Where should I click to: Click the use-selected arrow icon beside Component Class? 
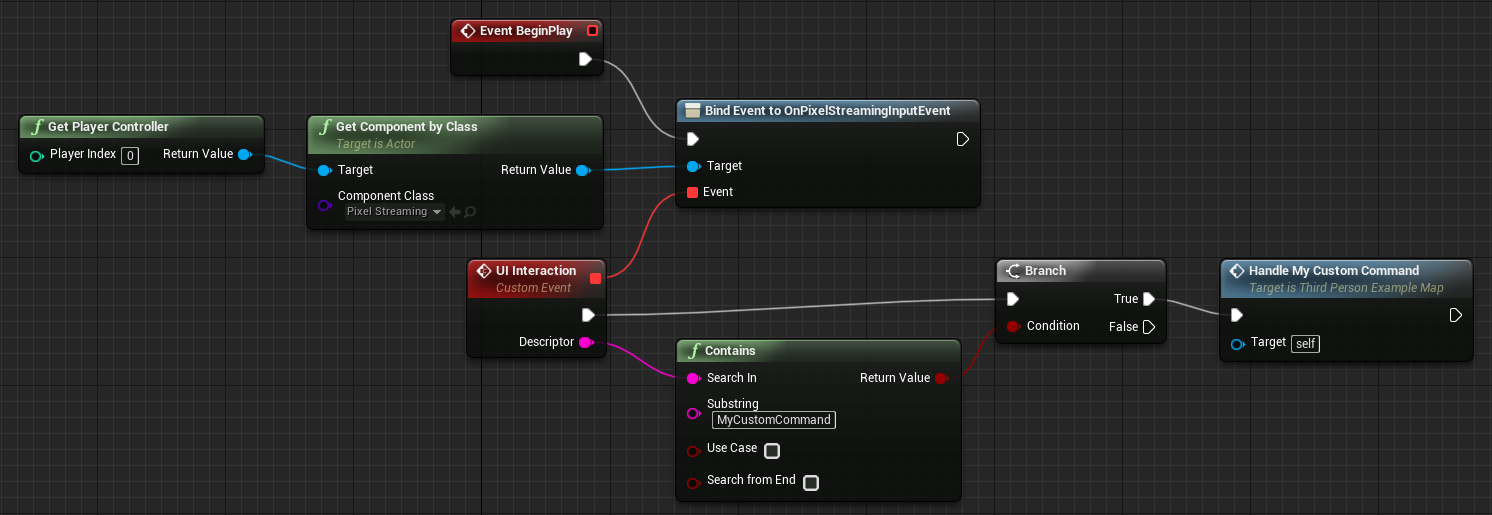click(454, 212)
